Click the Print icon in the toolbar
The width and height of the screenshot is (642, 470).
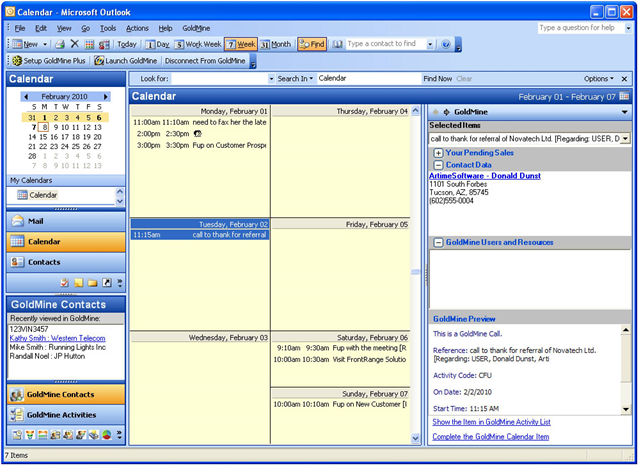[60, 45]
